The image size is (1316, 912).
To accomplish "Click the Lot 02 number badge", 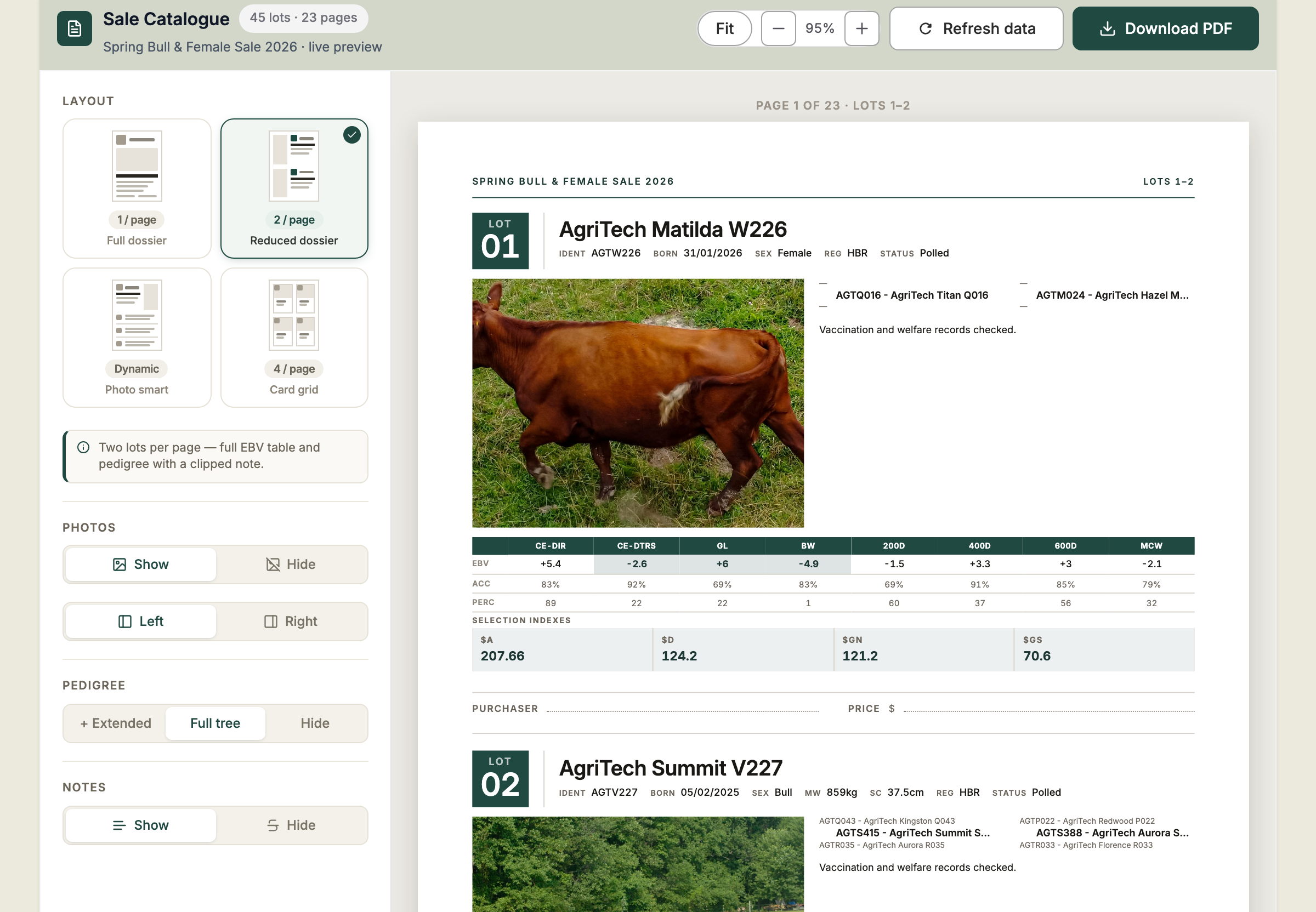I will pyautogui.click(x=500, y=779).
